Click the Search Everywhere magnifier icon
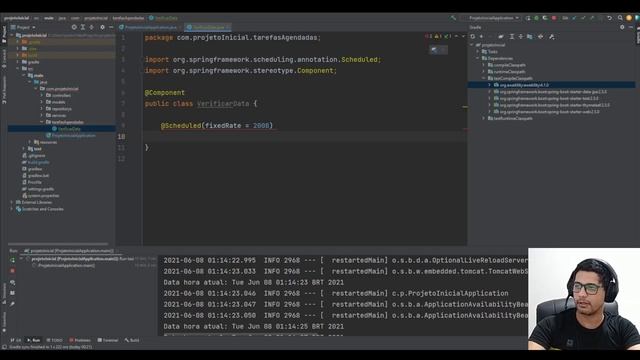The height and width of the screenshot is (360, 640). point(620,18)
